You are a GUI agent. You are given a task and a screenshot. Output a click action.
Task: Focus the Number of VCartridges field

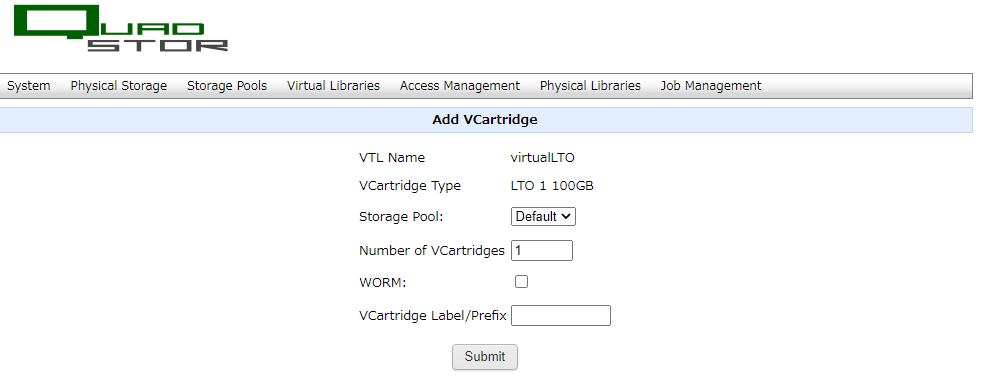coord(542,250)
